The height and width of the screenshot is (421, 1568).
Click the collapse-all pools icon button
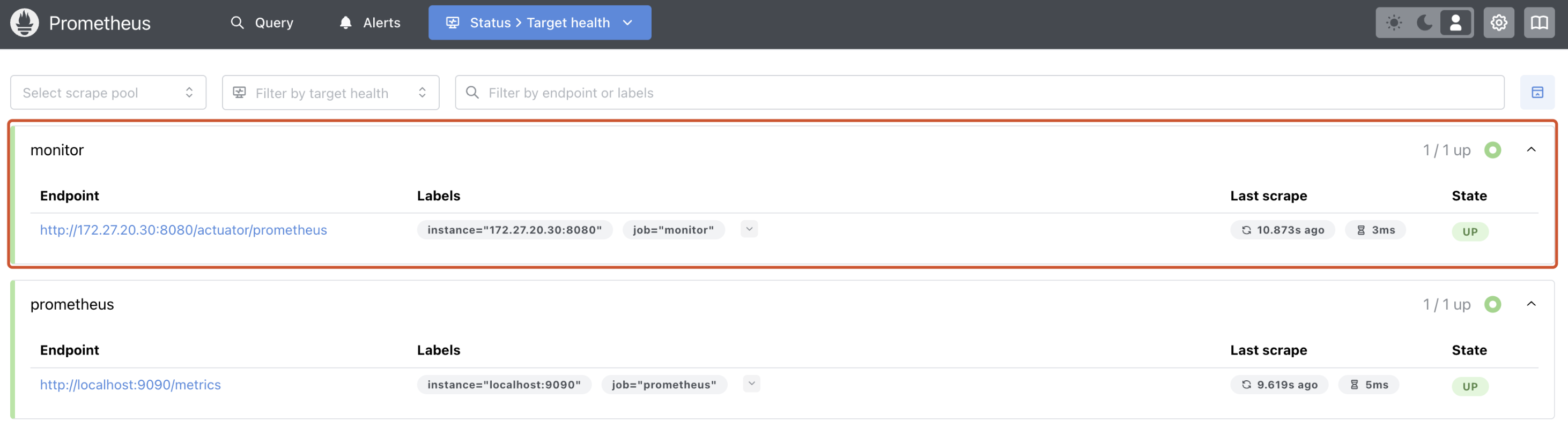pyautogui.click(x=1537, y=93)
